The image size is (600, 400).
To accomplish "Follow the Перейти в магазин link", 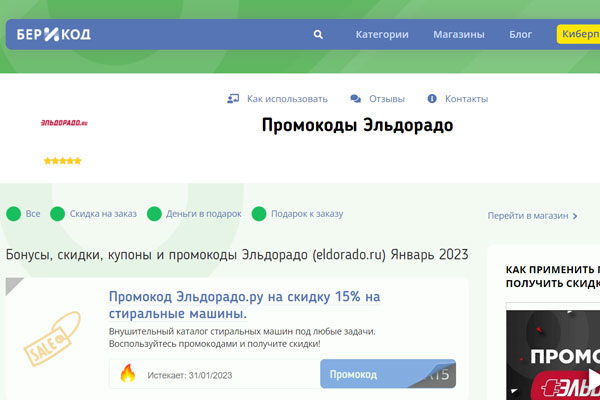I will 528,216.
